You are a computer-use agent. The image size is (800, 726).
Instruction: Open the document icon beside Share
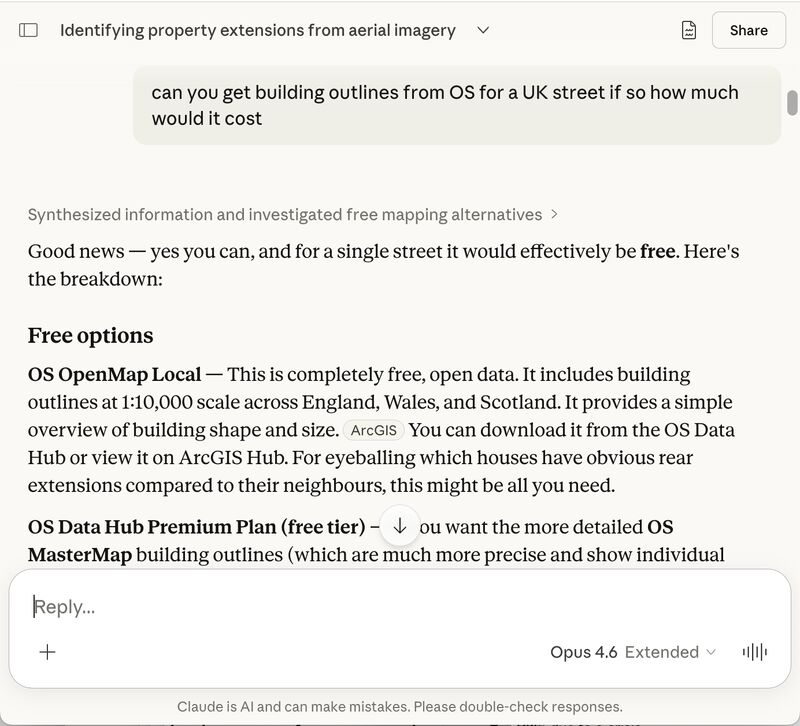coord(689,30)
